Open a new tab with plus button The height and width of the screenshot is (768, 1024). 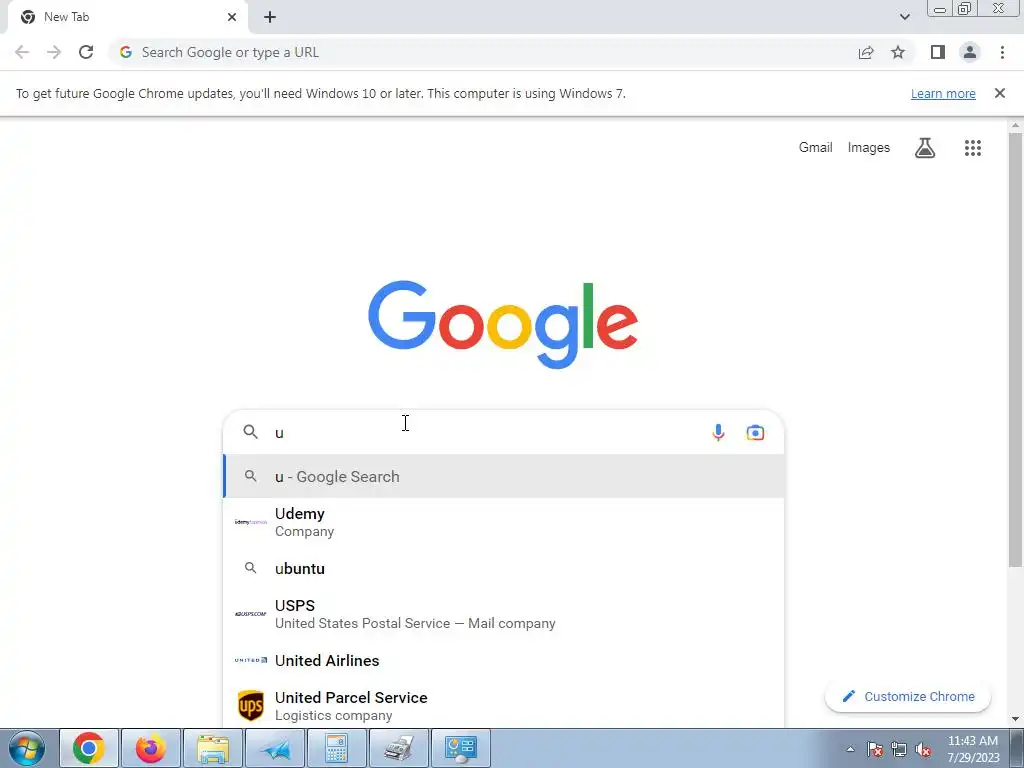click(x=270, y=17)
